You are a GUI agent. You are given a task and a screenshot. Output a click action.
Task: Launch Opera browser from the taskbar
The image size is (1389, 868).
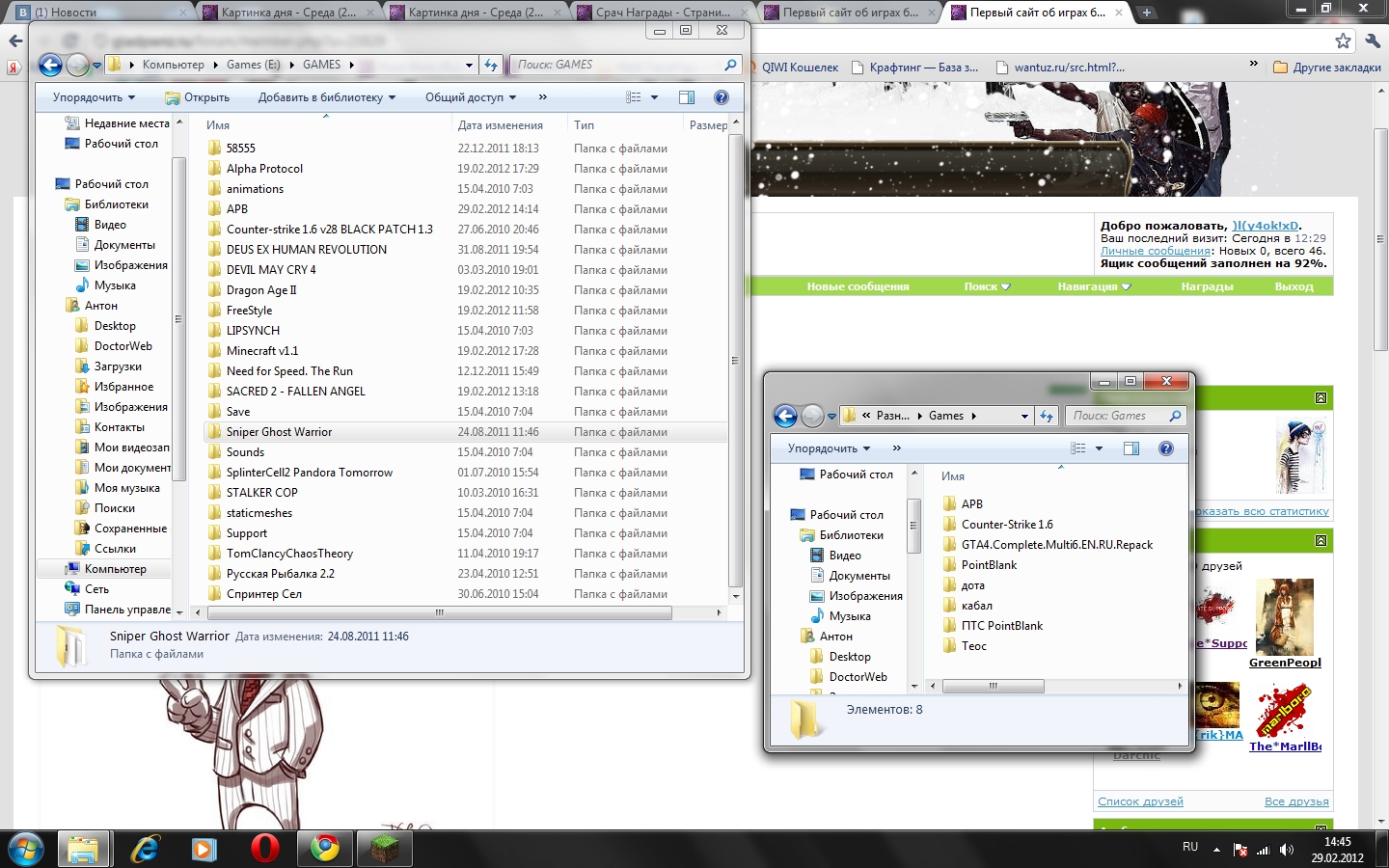pos(264,849)
